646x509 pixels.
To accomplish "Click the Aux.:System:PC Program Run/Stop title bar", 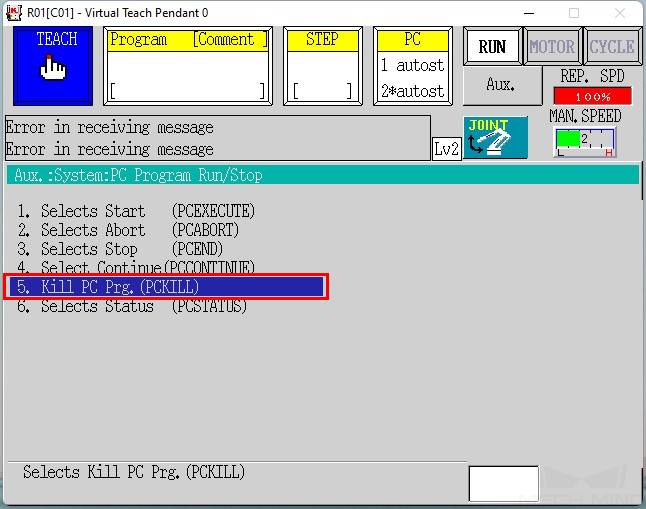I will pos(323,175).
